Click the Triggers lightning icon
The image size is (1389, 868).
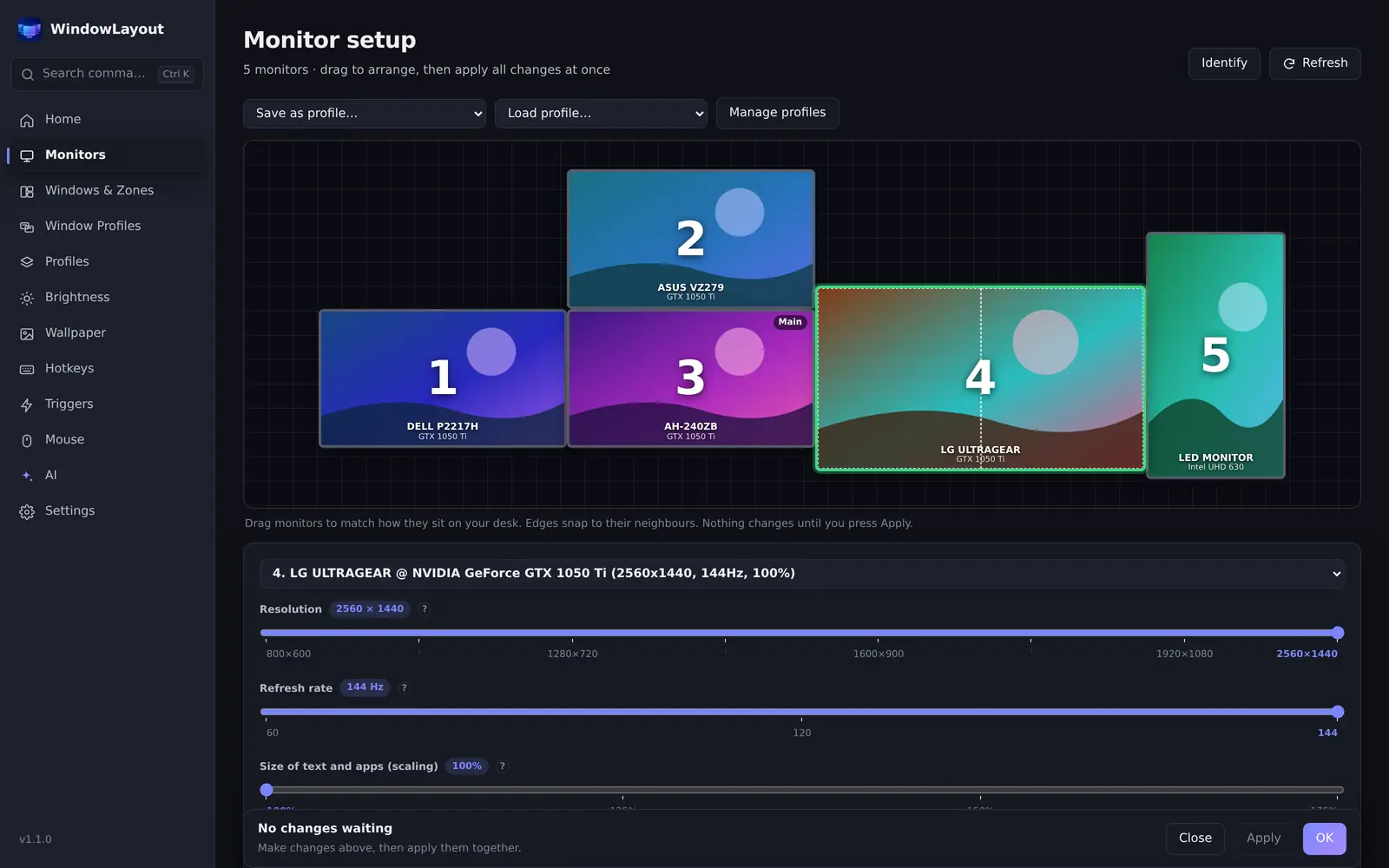tap(27, 404)
